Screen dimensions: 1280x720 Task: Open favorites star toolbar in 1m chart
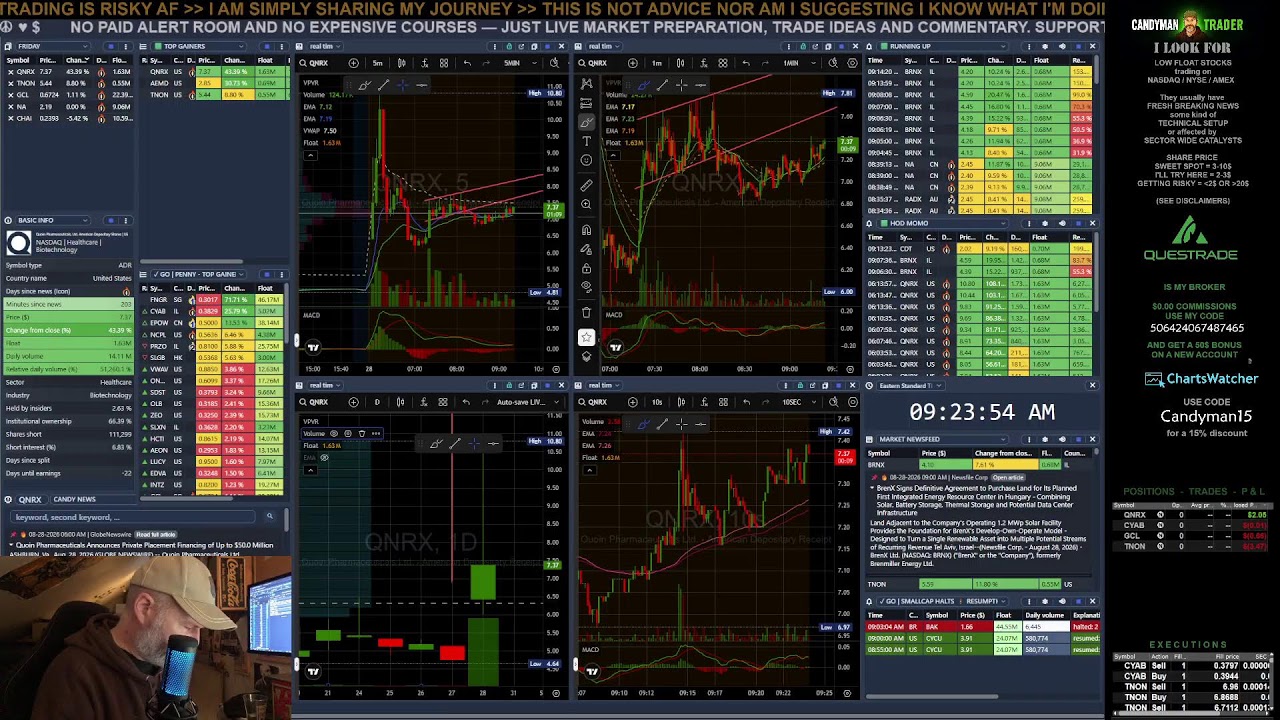click(586, 337)
